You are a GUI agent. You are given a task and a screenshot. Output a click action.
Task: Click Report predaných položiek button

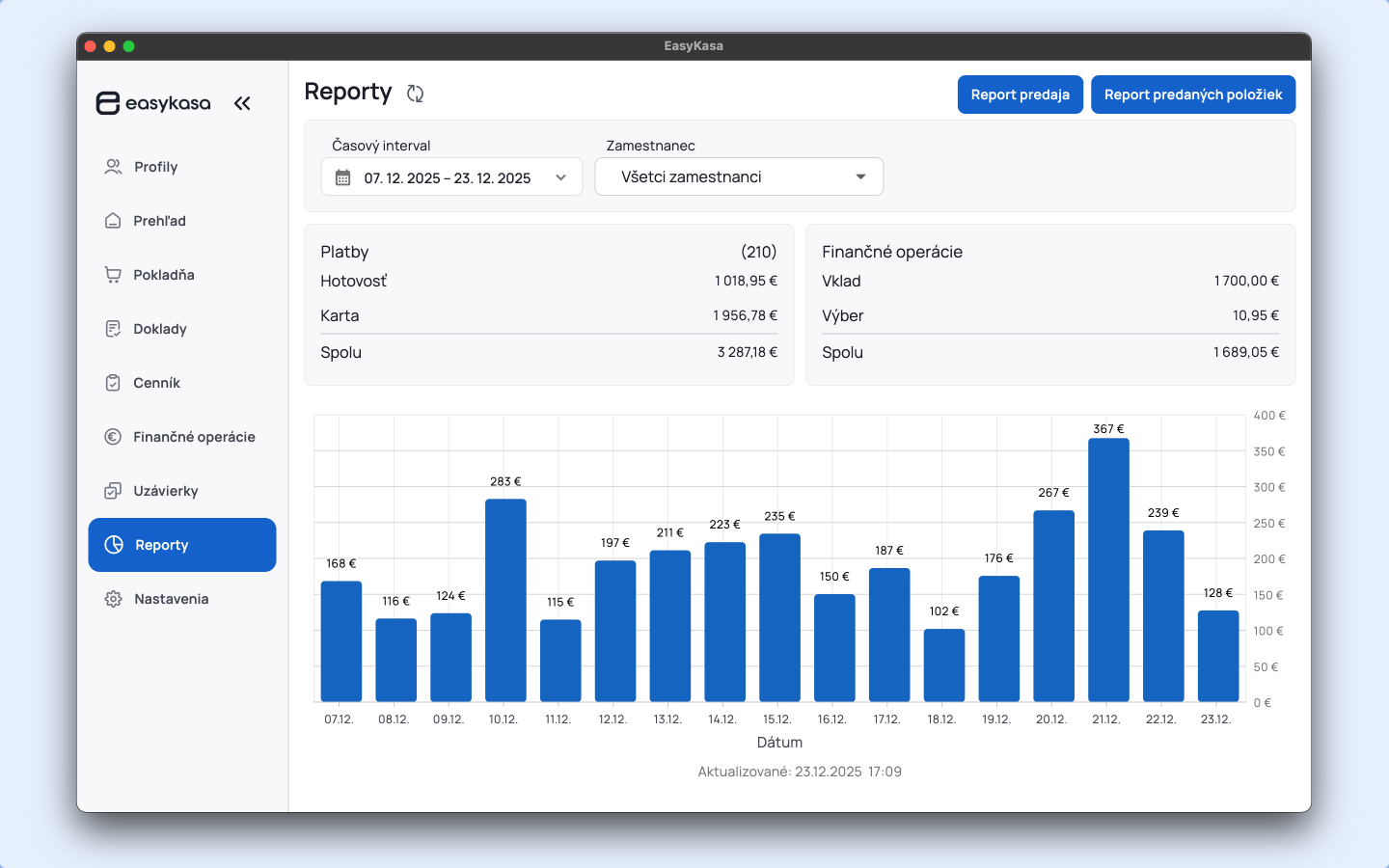click(x=1193, y=95)
